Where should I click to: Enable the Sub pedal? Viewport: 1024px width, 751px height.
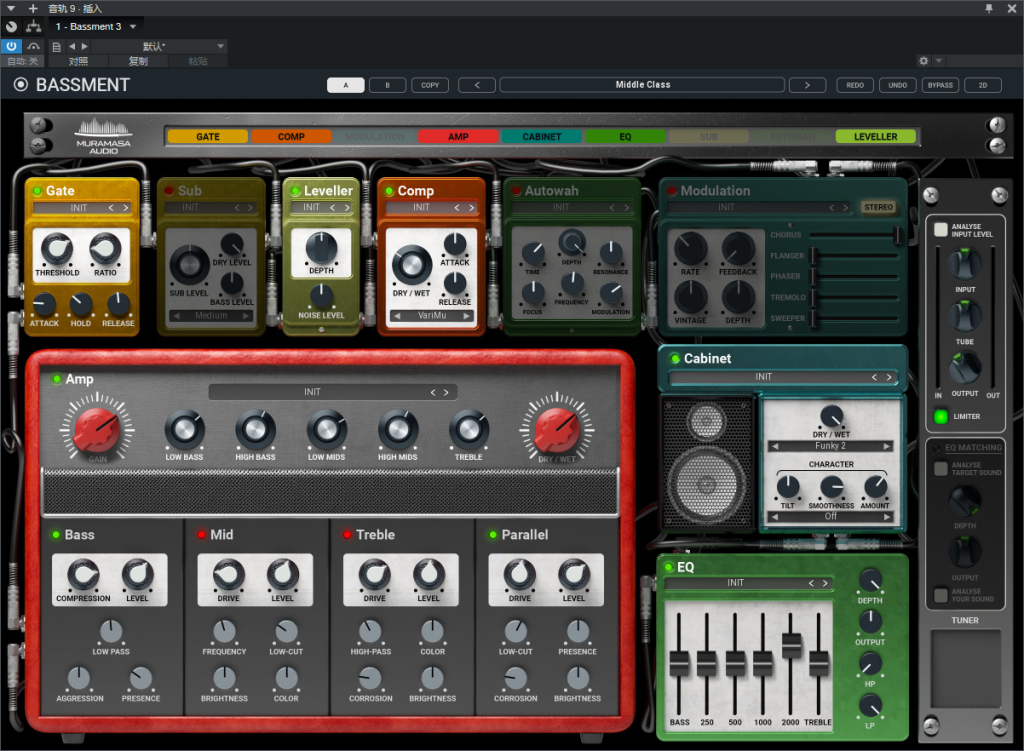[x=169, y=191]
